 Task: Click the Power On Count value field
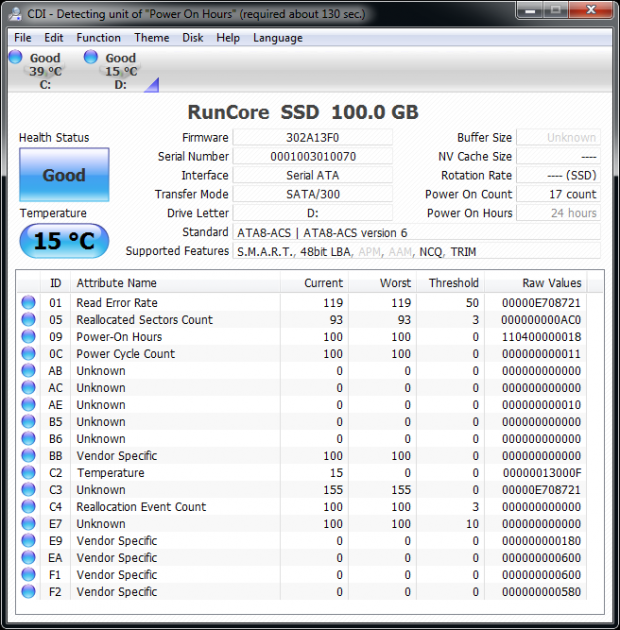pos(559,194)
